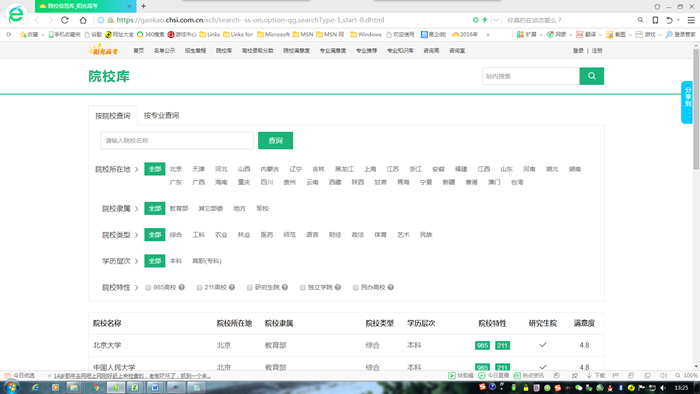
Task: Open 首页 in the site navigation
Action: 139,51
